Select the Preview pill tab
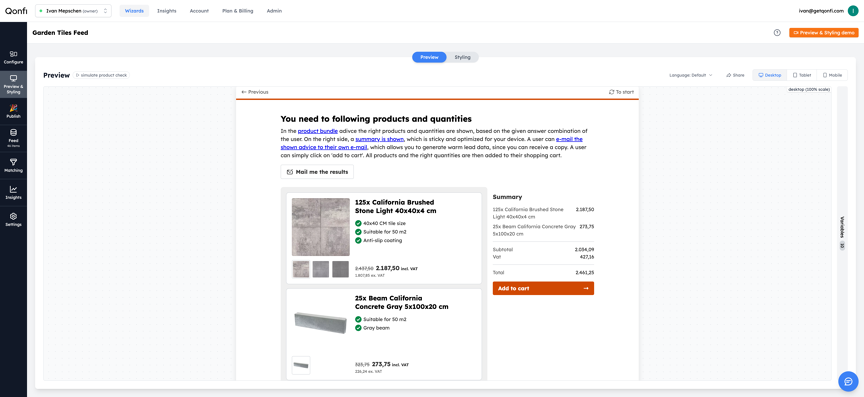 pos(429,57)
